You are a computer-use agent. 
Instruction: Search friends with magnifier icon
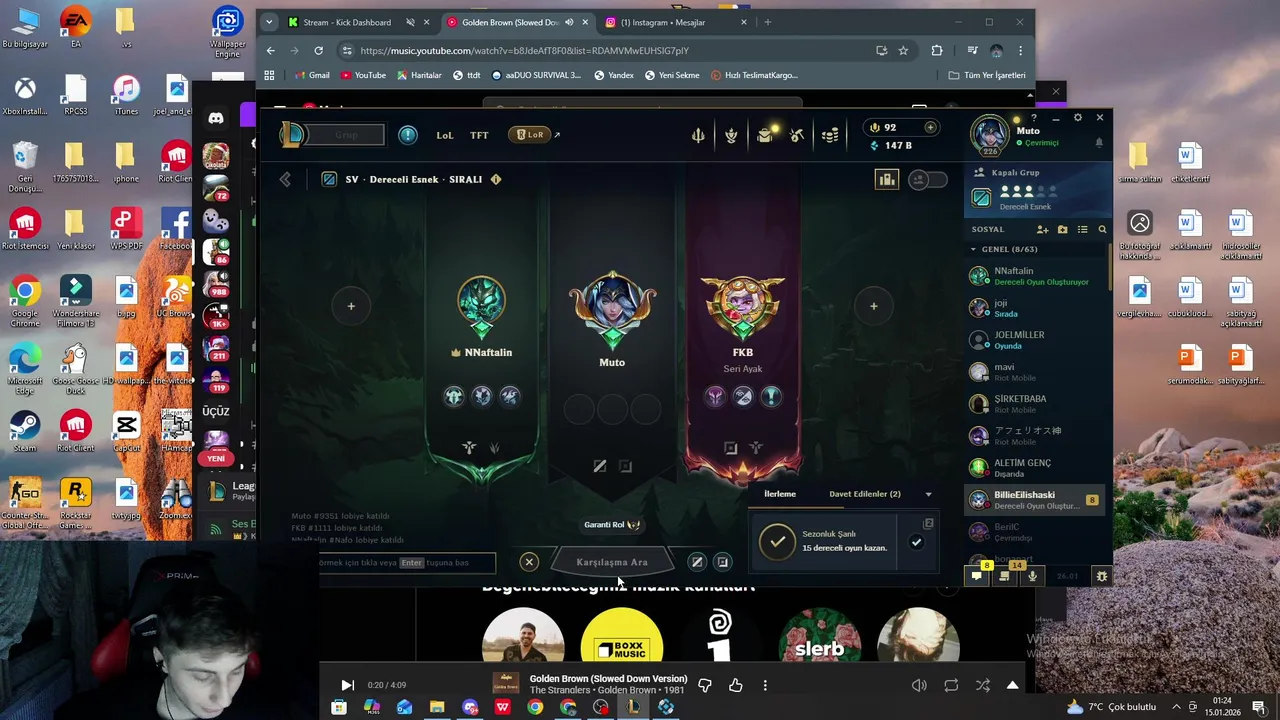coord(1102,230)
